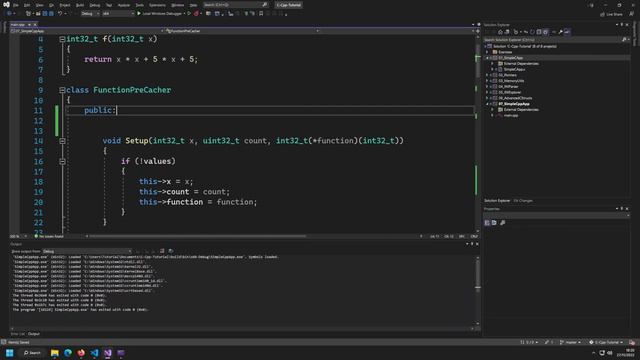Click Save All icon in toolbar
This screenshot has width=640, height=360.
(x=51, y=13)
